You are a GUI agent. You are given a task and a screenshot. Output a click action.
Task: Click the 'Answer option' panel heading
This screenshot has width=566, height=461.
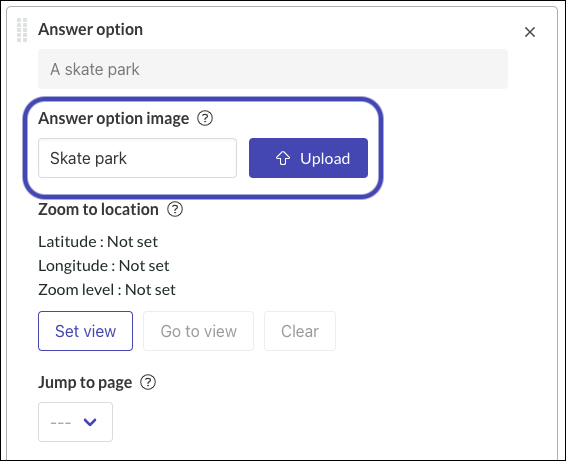pos(91,30)
